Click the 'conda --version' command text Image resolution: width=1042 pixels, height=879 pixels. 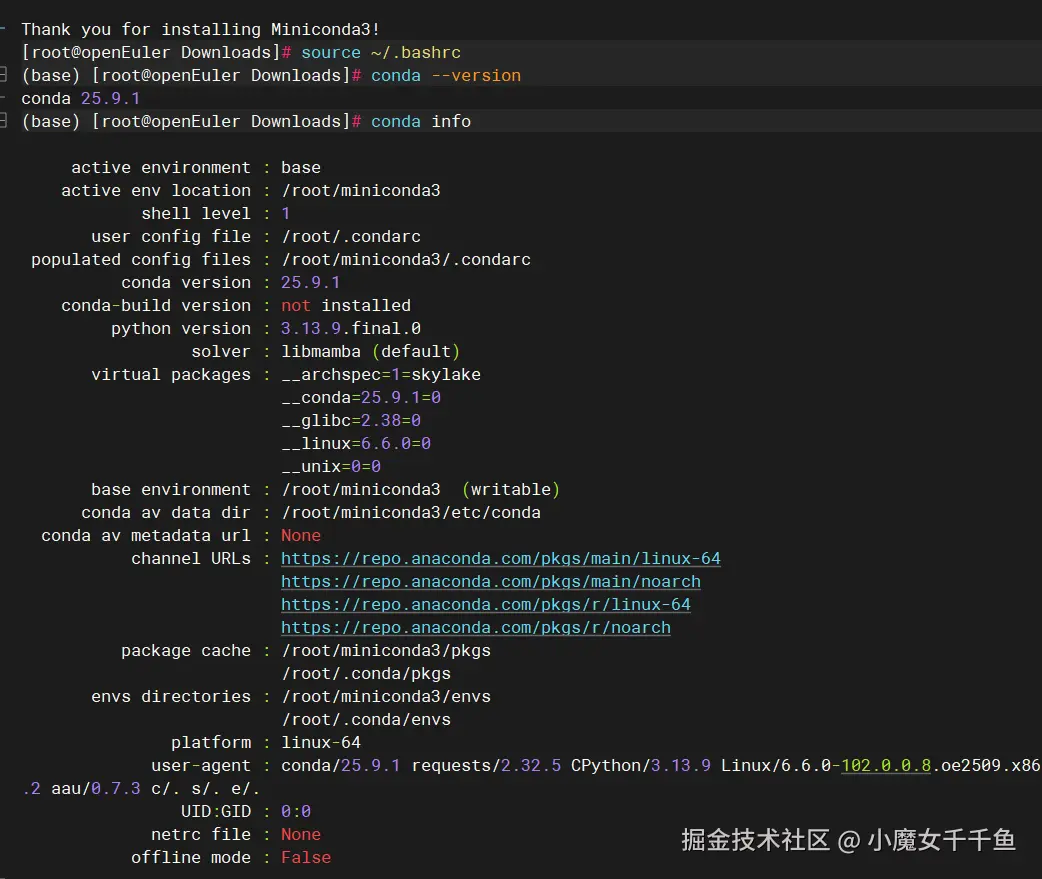[445, 75]
